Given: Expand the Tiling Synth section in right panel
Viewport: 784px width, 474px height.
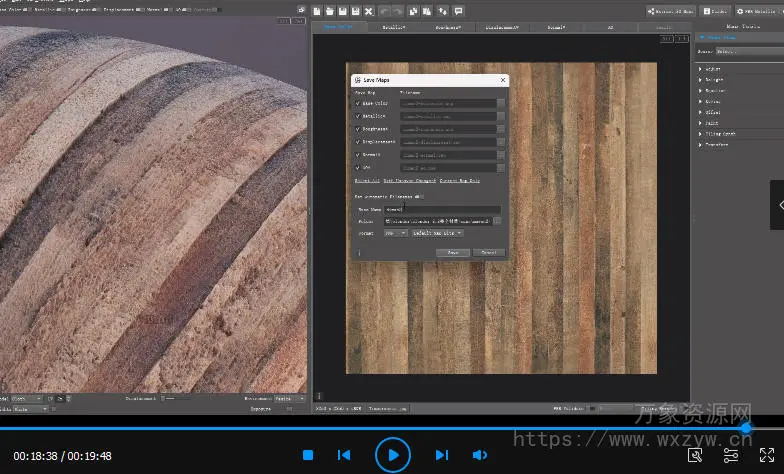Looking at the screenshot, I should 720,133.
